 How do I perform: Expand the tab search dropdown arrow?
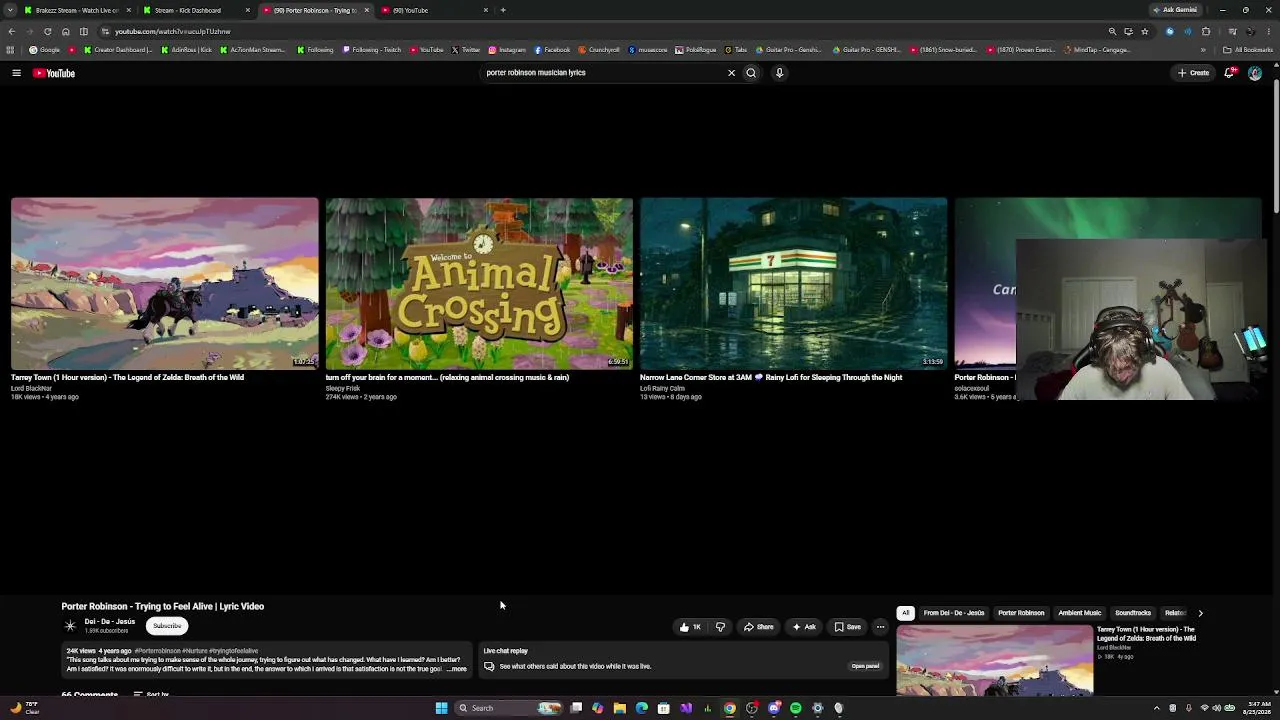click(x=10, y=10)
